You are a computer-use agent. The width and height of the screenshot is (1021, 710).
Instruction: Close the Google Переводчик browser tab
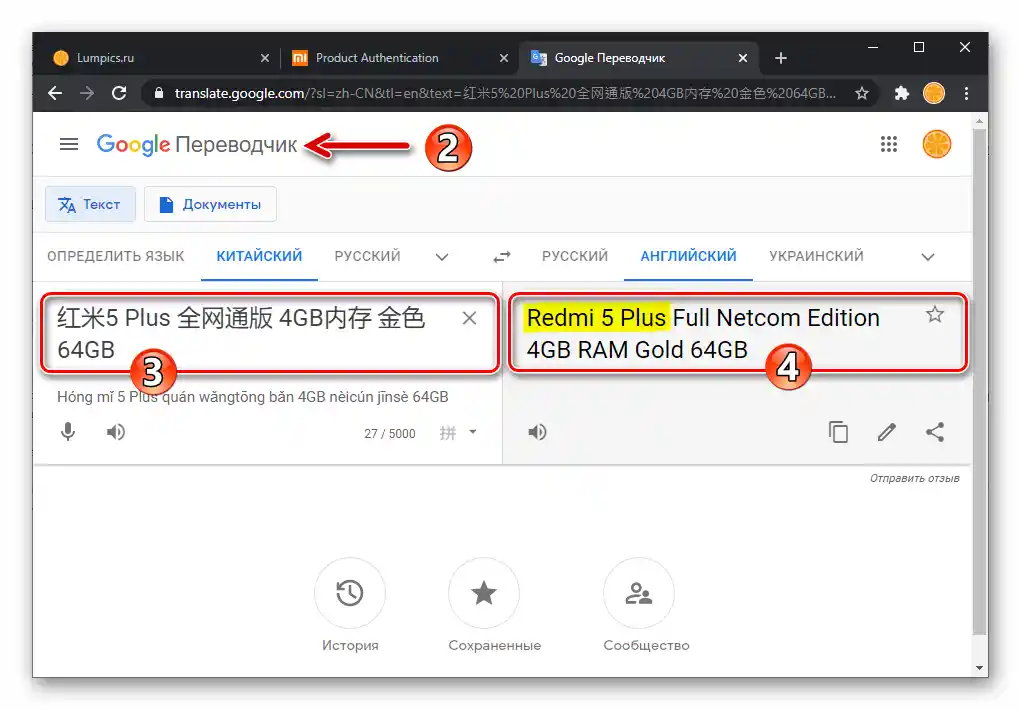coord(742,58)
